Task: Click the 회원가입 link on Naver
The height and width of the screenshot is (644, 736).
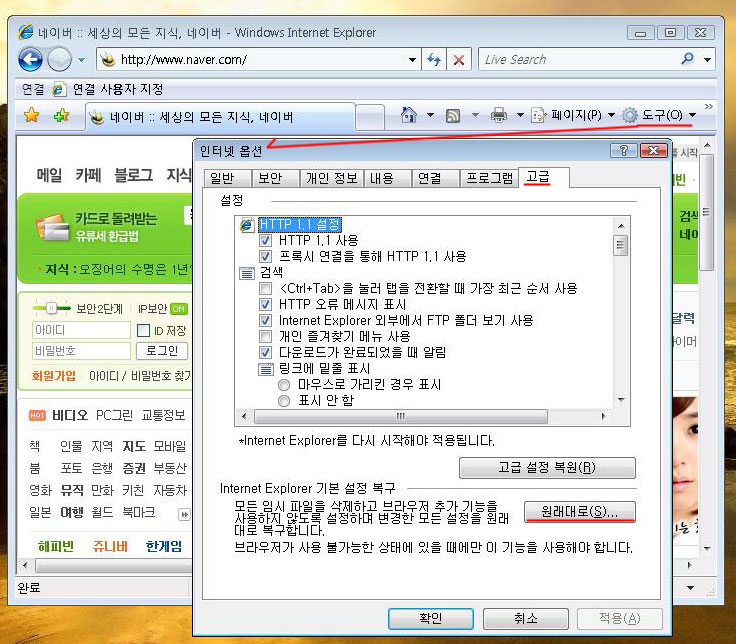Action: (x=54, y=376)
